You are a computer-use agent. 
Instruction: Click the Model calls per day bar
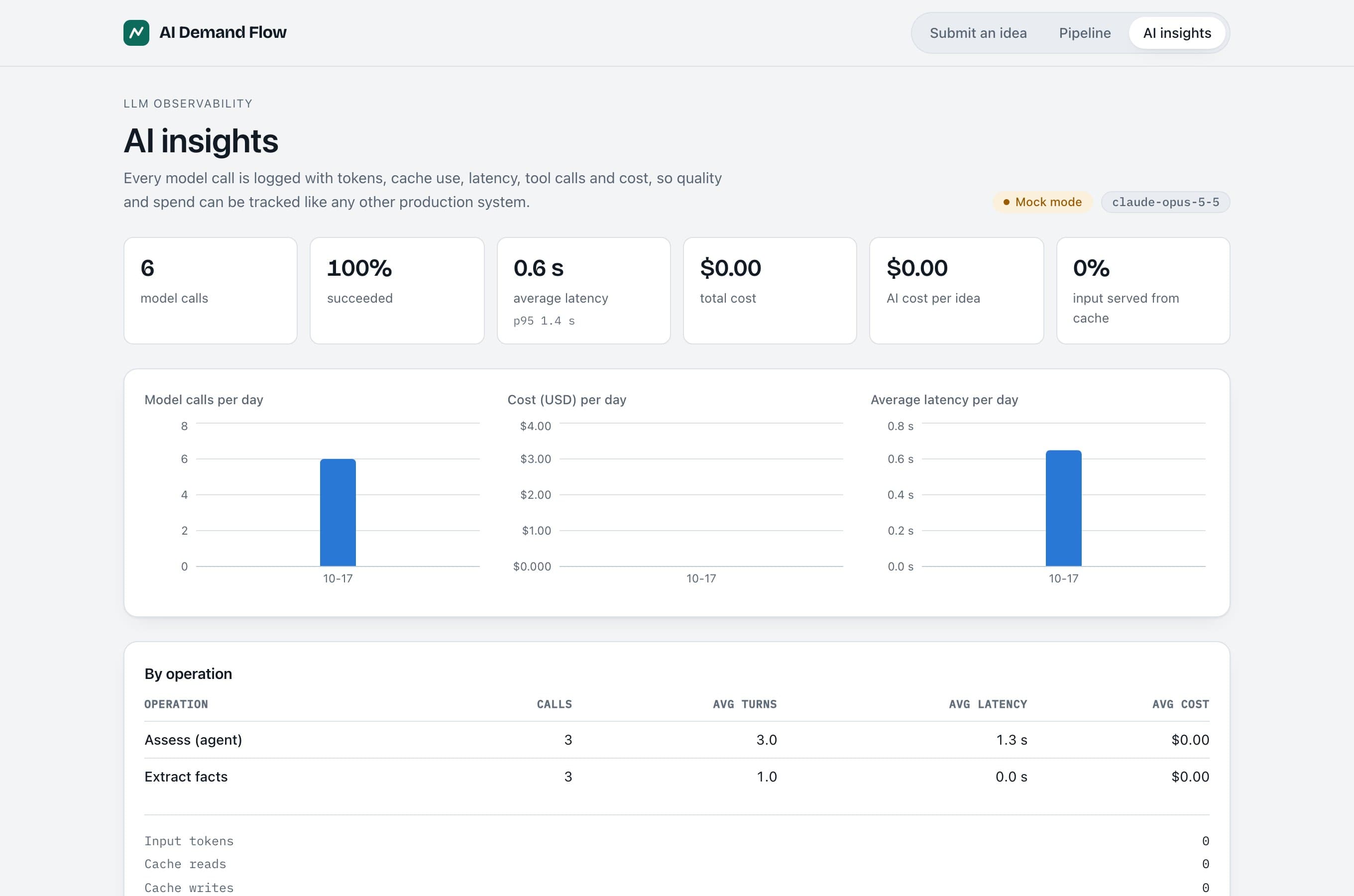click(x=338, y=512)
